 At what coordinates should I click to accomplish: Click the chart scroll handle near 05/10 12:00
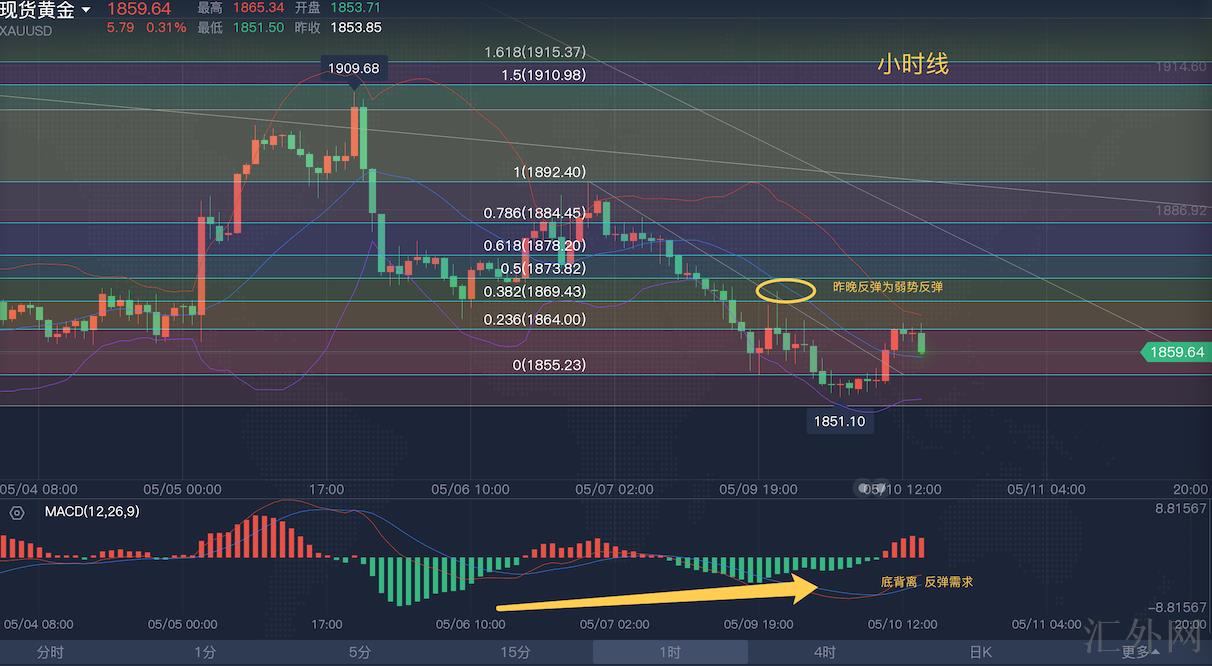(873, 489)
